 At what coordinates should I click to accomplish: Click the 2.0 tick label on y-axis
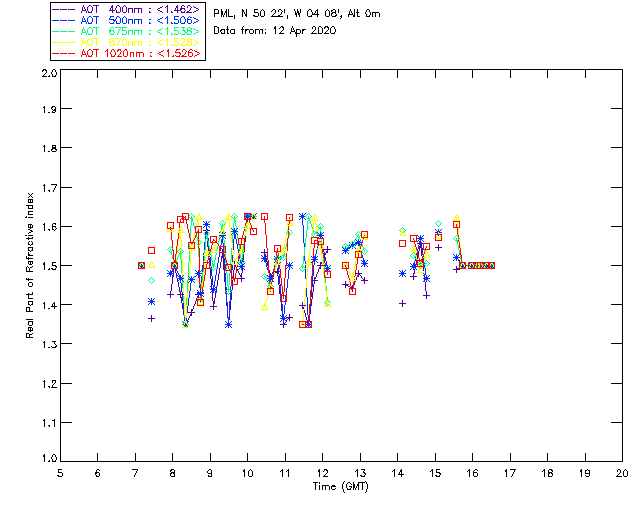click(x=48, y=75)
